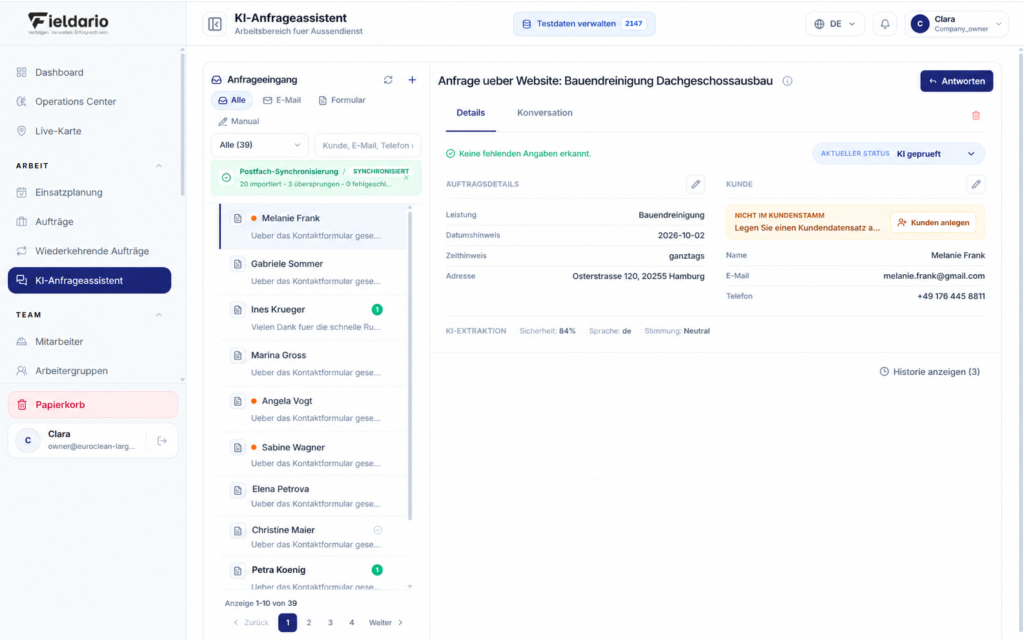The height and width of the screenshot is (640, 1024).
Task: Dismiss the Postfach-Synchronisierung banner
Action: [406, 178]
